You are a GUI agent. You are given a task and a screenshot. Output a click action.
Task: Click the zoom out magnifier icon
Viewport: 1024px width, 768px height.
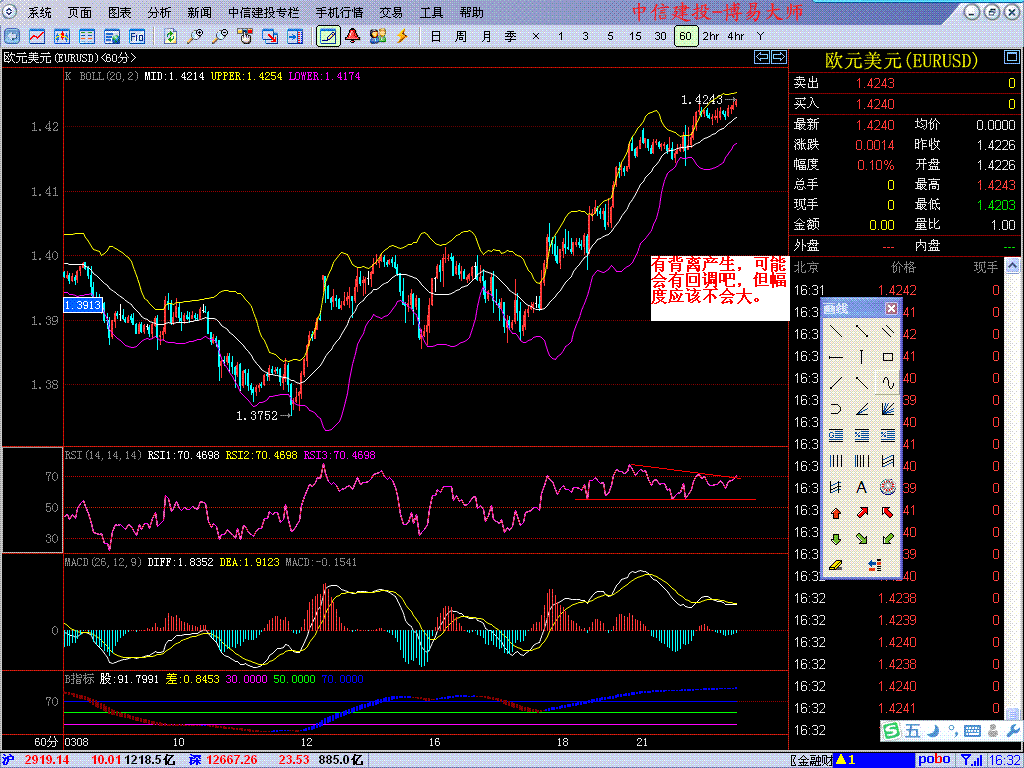pyautogui.click(x=220, y=36)
